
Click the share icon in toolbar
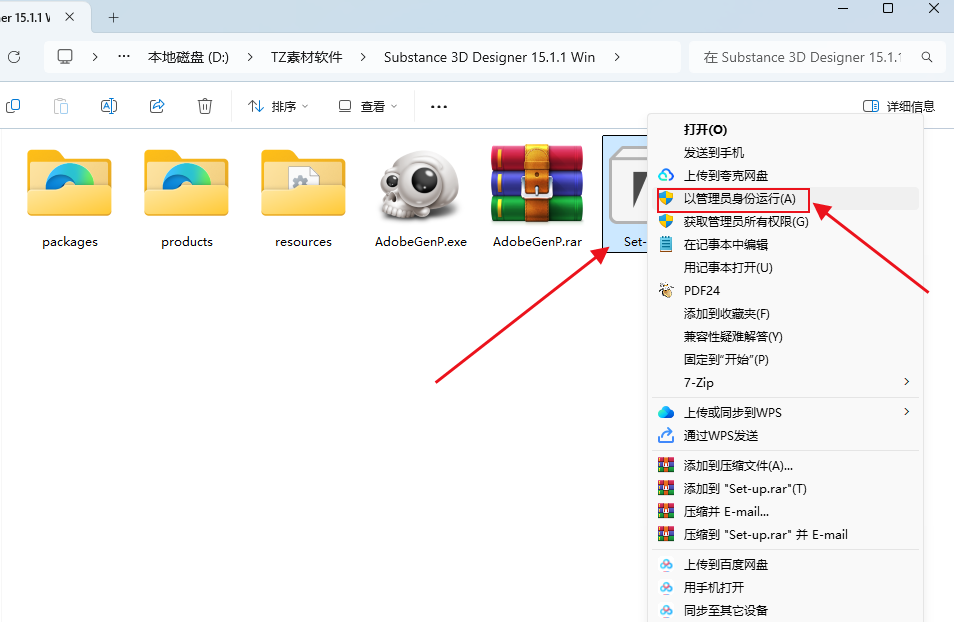[x=157, y=107]
